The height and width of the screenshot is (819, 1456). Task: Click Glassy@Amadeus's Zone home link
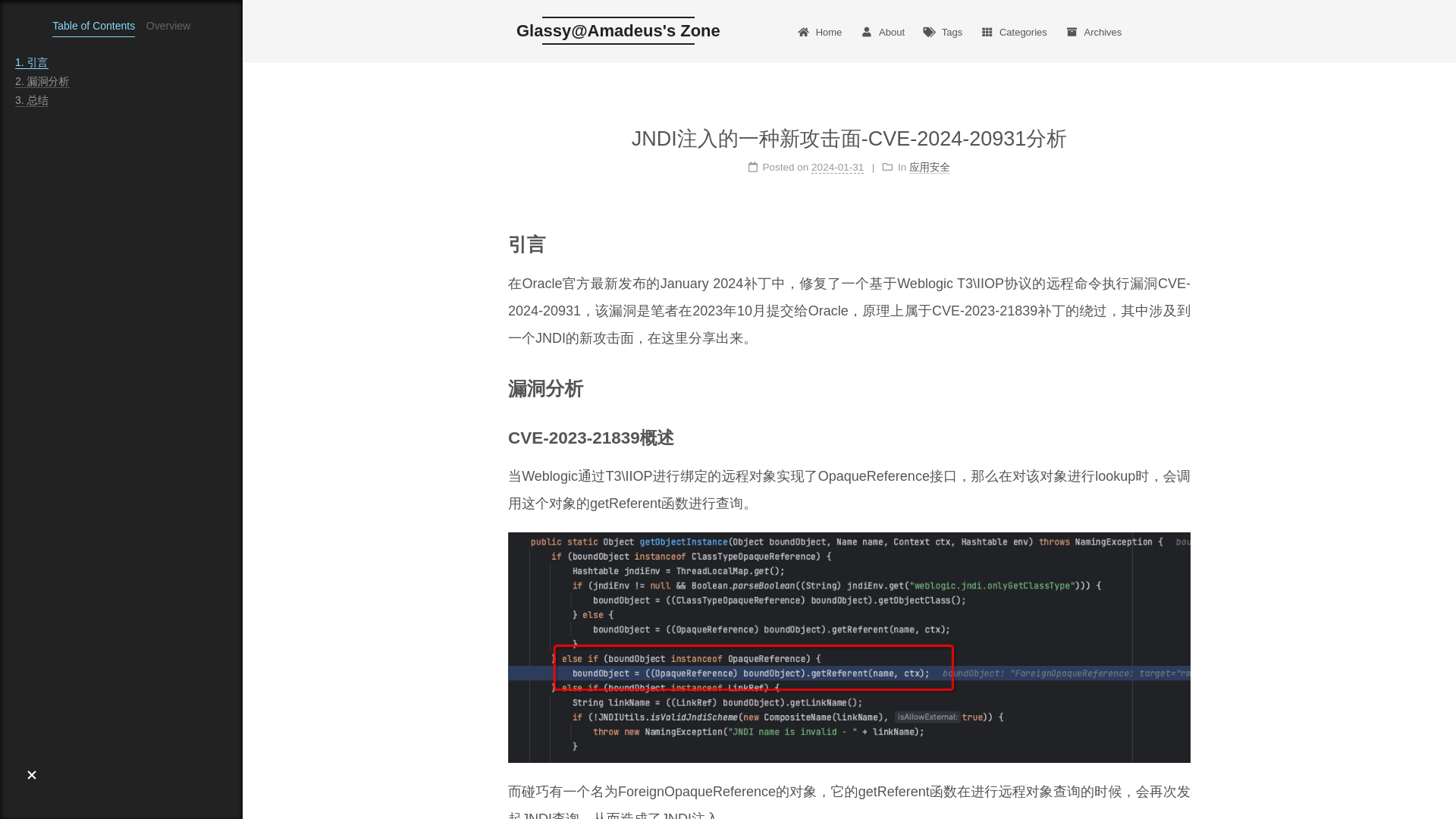pyautogui.click(x=618, y=30)
